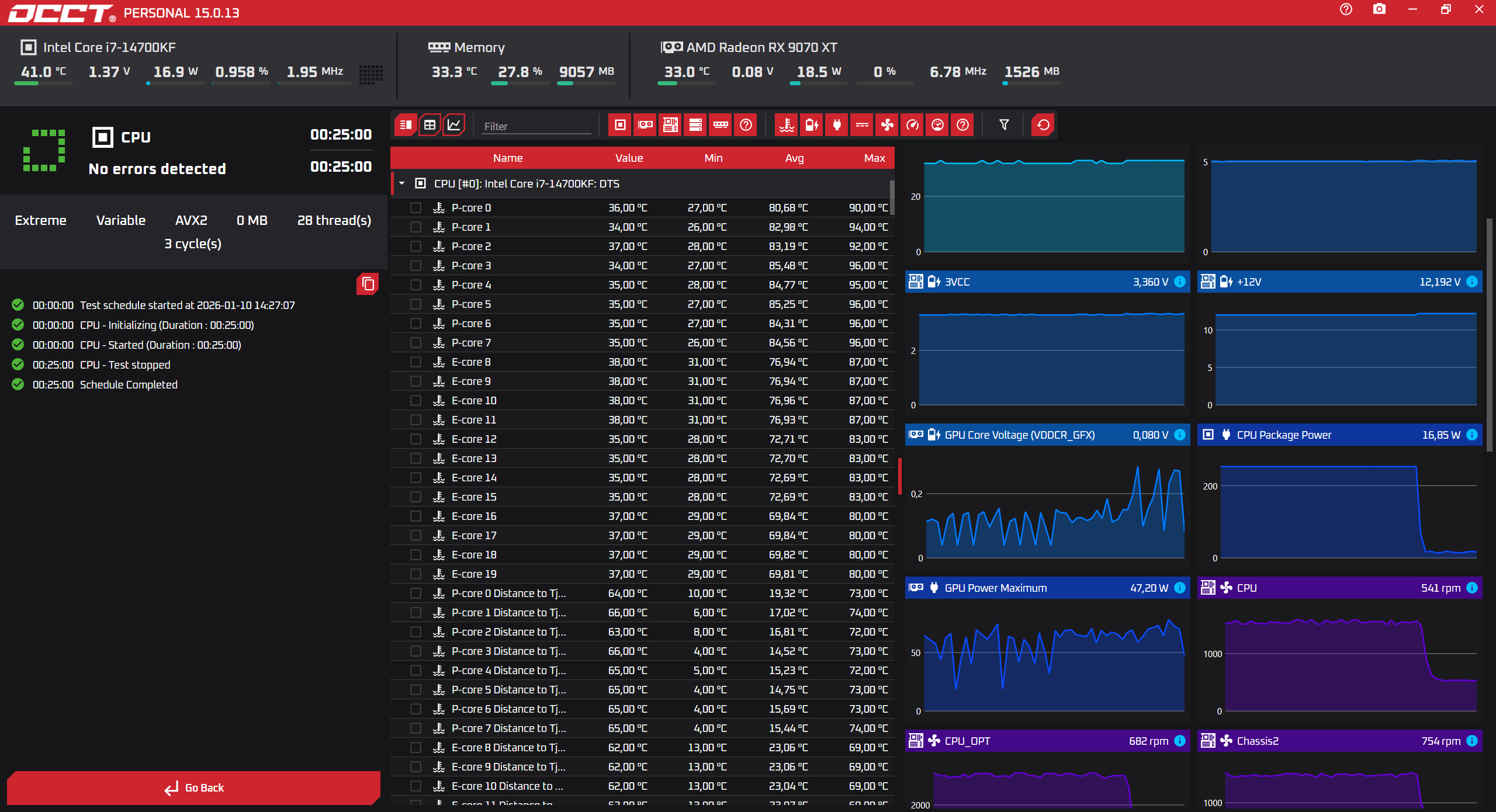Enable the E-core 8 row checkbox
Screen dimensions: 1496x812
pos(415,362)
